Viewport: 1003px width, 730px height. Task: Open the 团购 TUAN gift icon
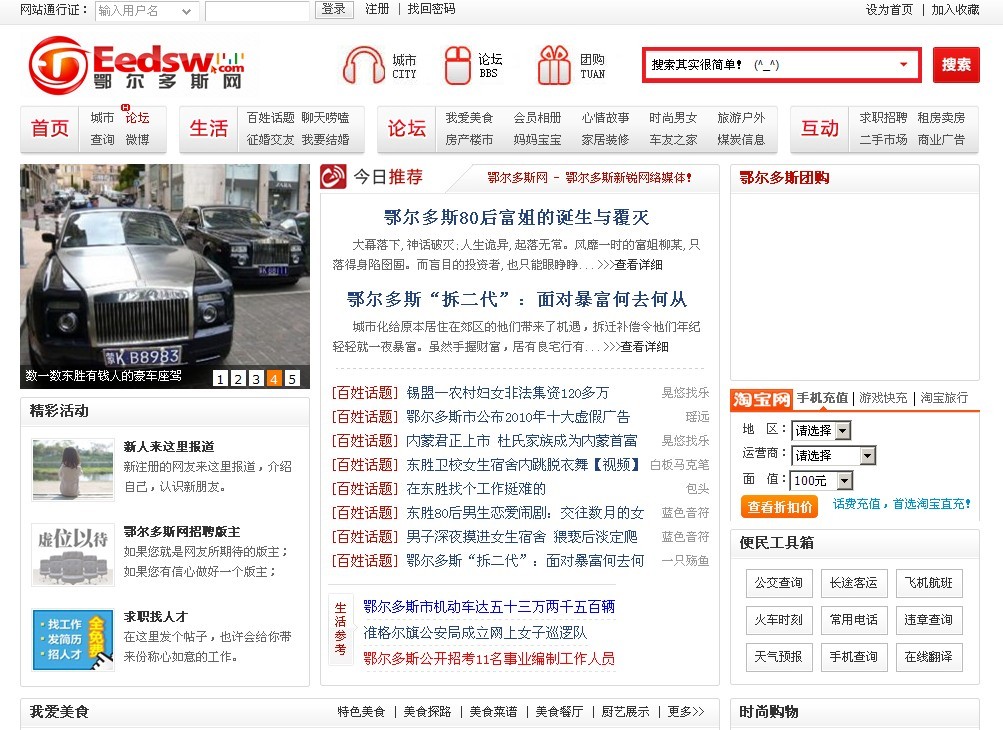[554, 65]
